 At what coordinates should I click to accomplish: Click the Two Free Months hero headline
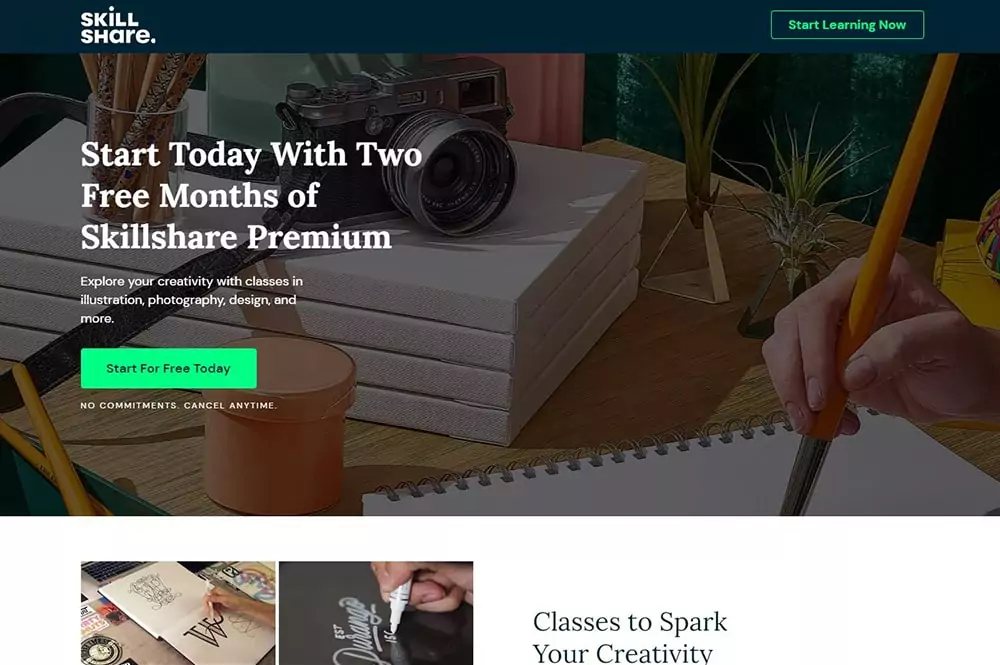click(251, 196)
